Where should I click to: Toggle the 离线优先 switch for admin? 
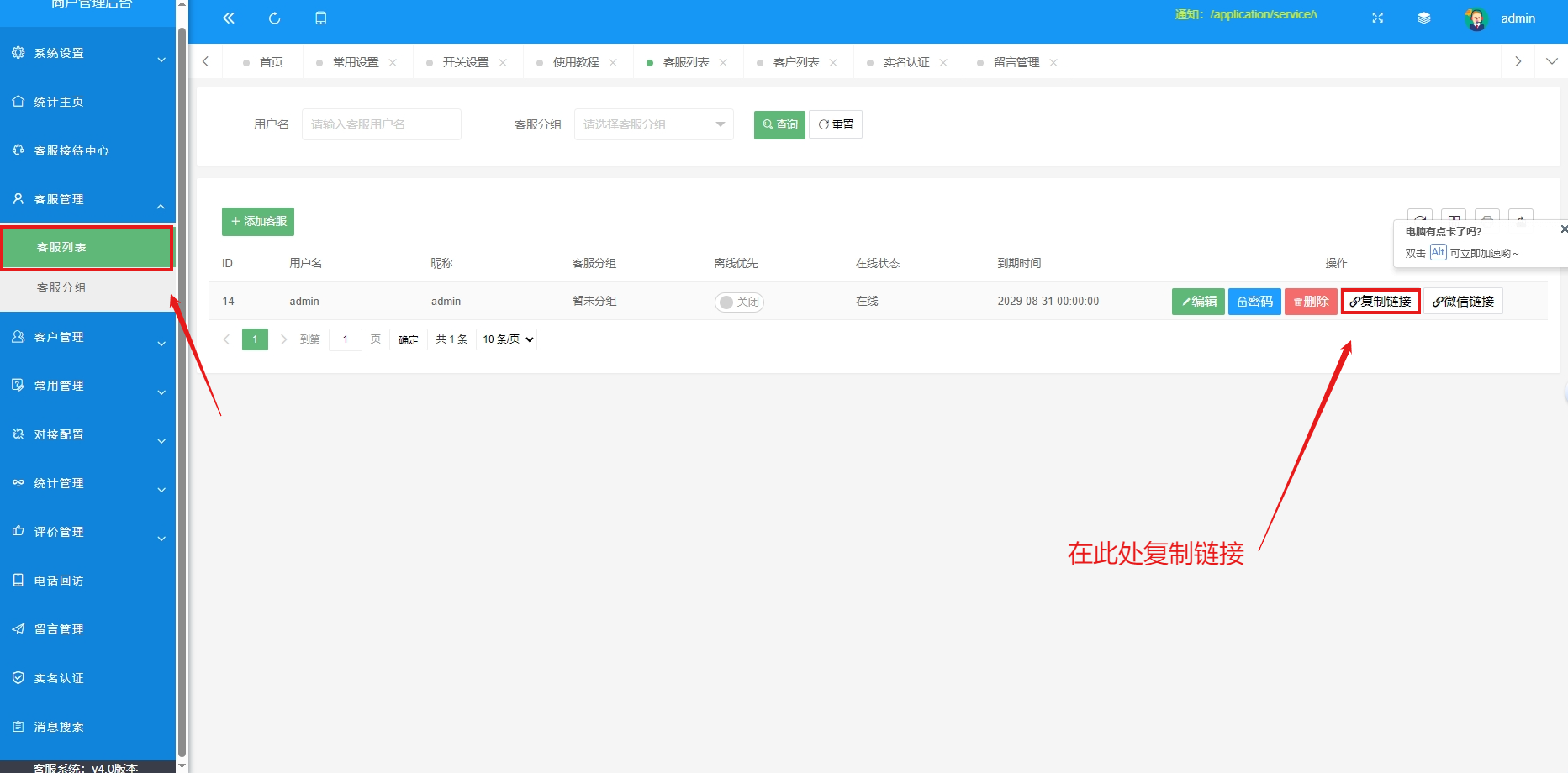(x=739, y=302)
